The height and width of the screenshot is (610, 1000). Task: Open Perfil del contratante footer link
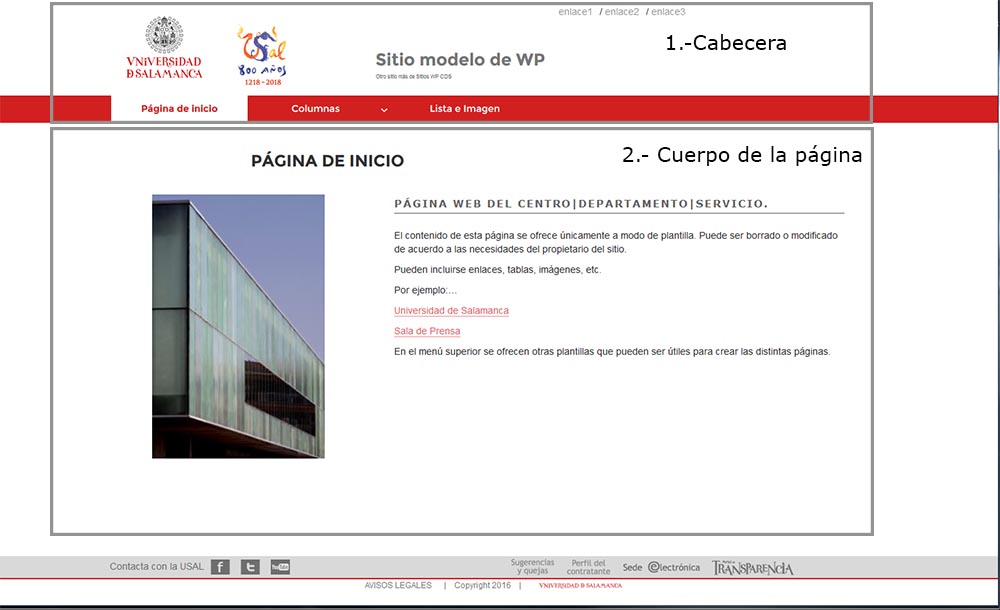click(x=588, y=567)
